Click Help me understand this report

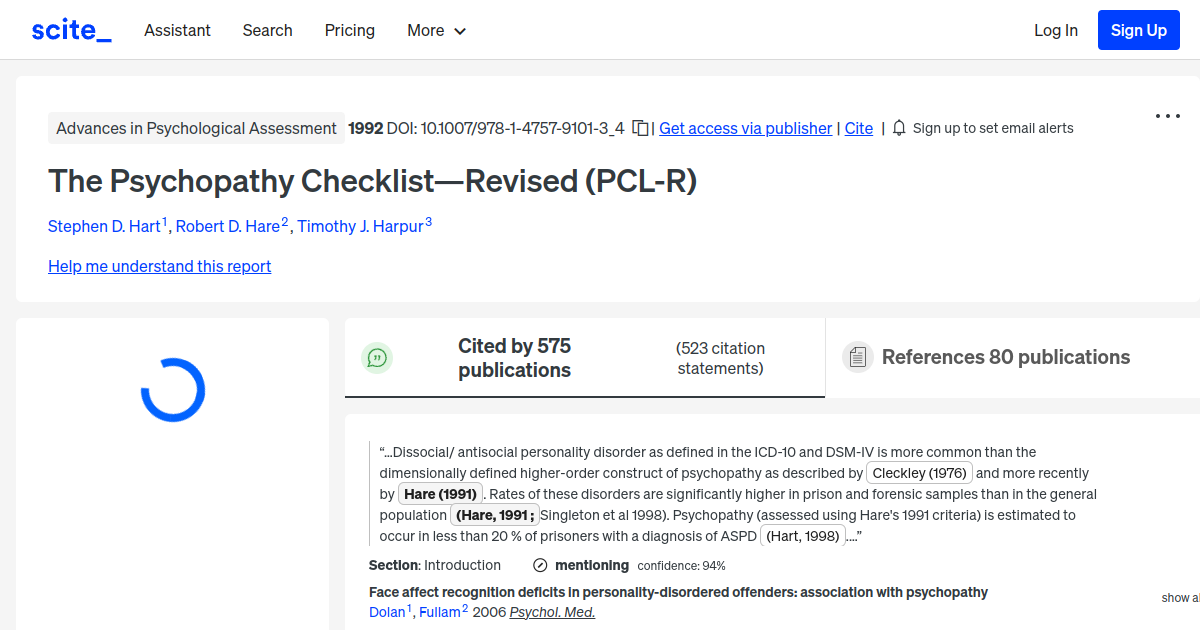point(159,266)
